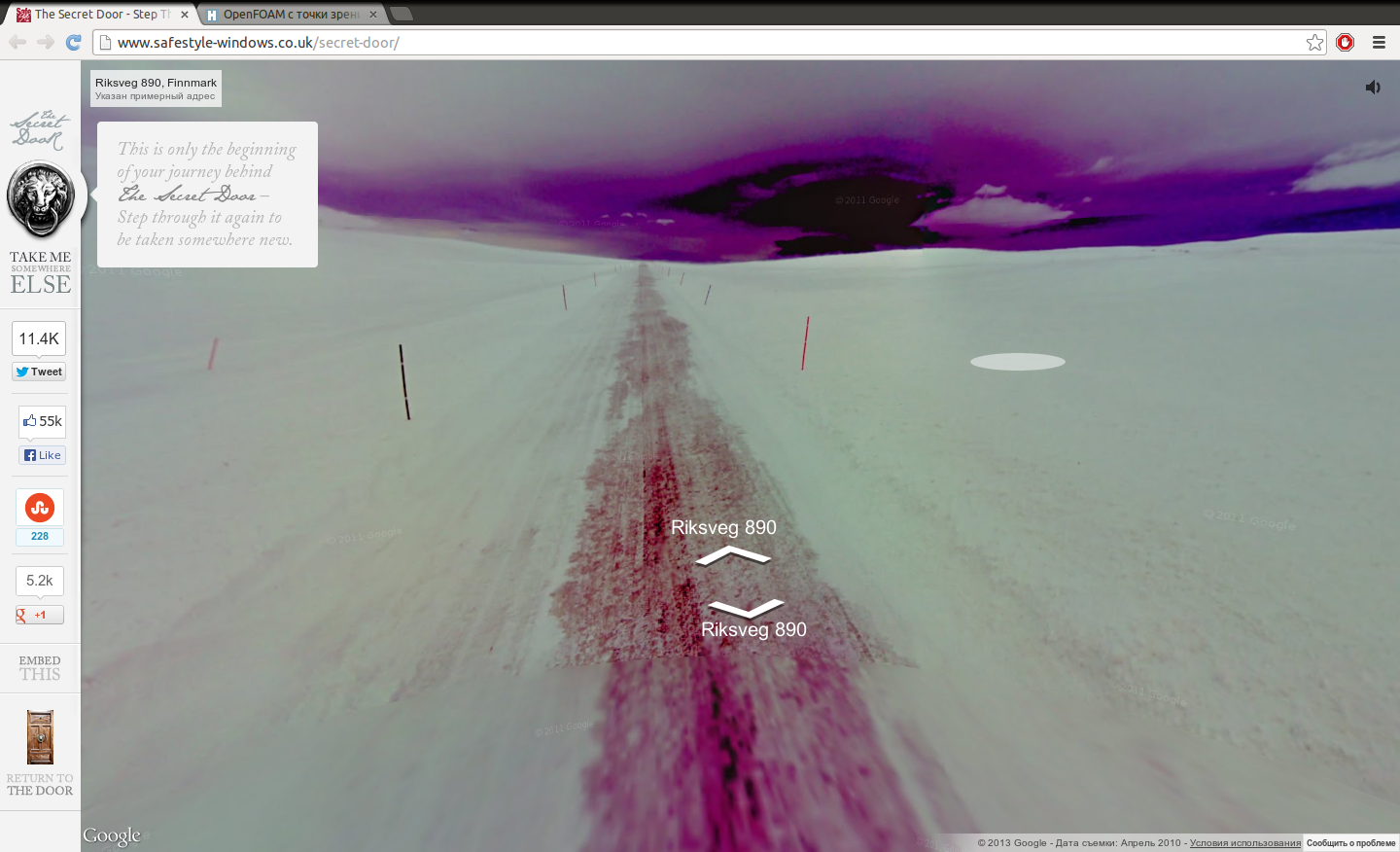The image size is (1400, 852).
Task: Open the Chrome hamburger menu
Action: click(1379, 42)
